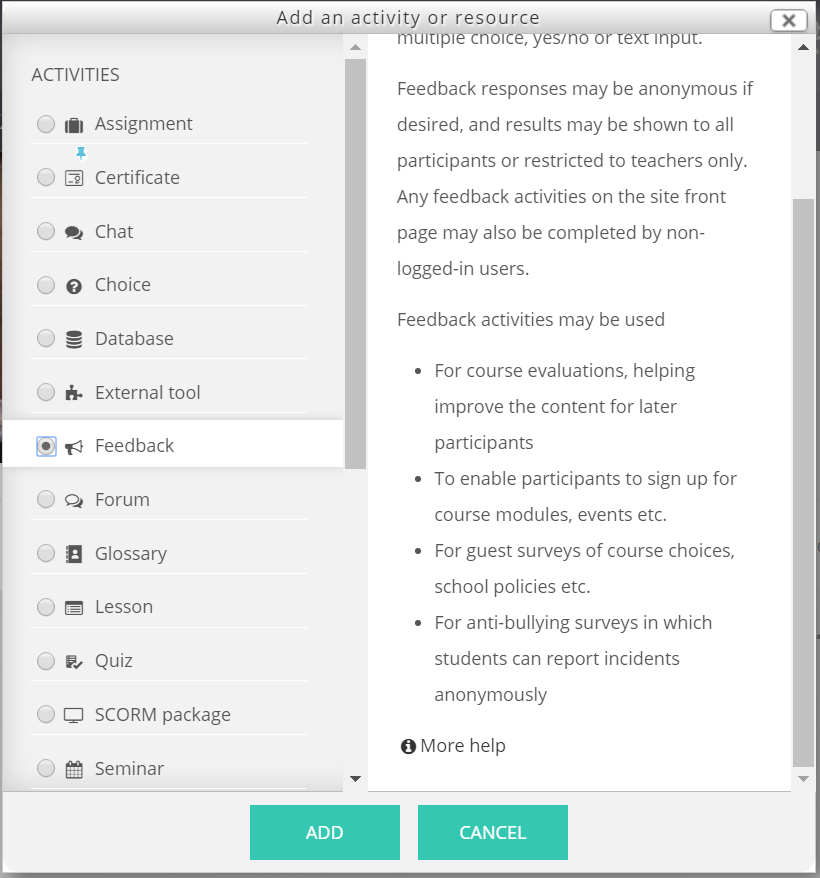The height and width of the screenshot is (878, 820).
Task: Click the activity list scroll-down arrow
Action: (355, 779)
